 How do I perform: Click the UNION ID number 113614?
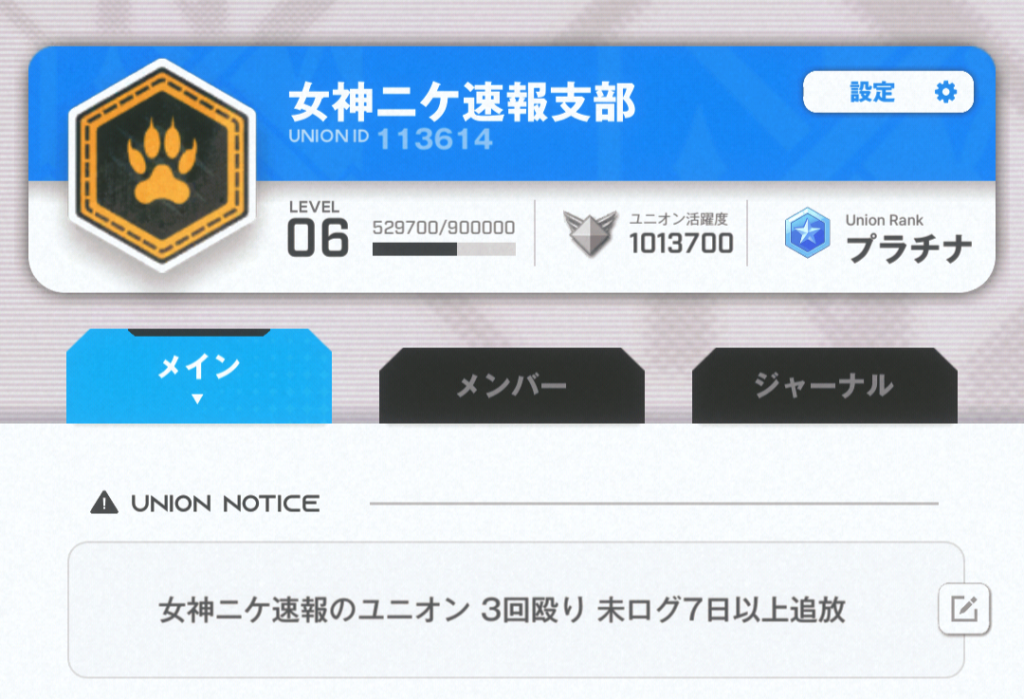click(435, 138)
